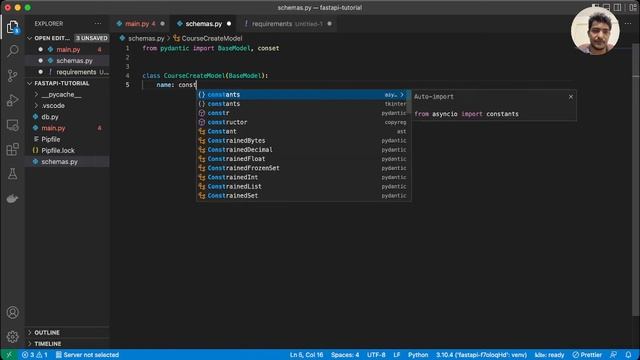
Task: Open Accounts menu icon
Action: [12, 312]
